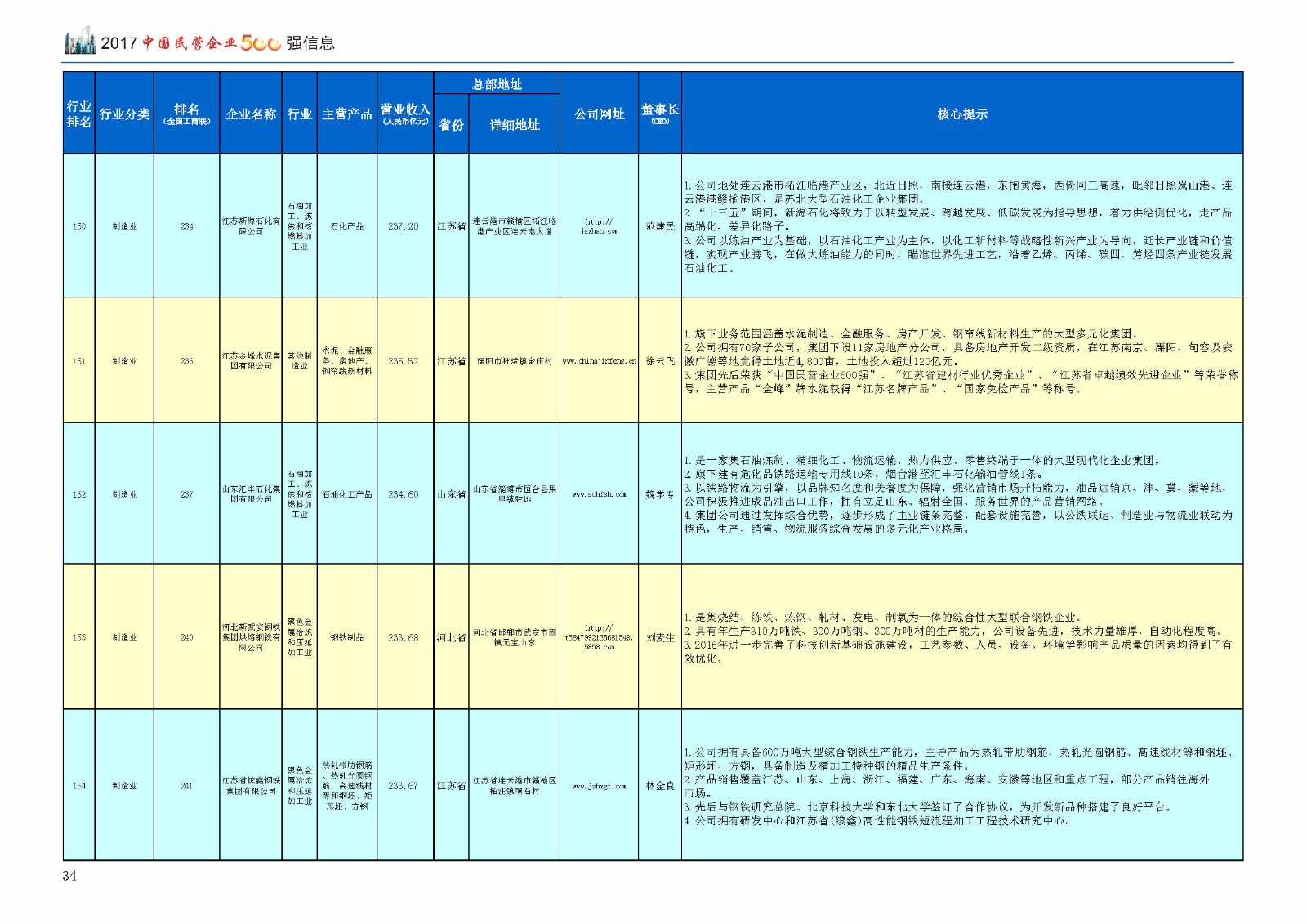The image size is (1307, 924).
Task: Click the 营业收入 column header
Action: pos(405,114)
